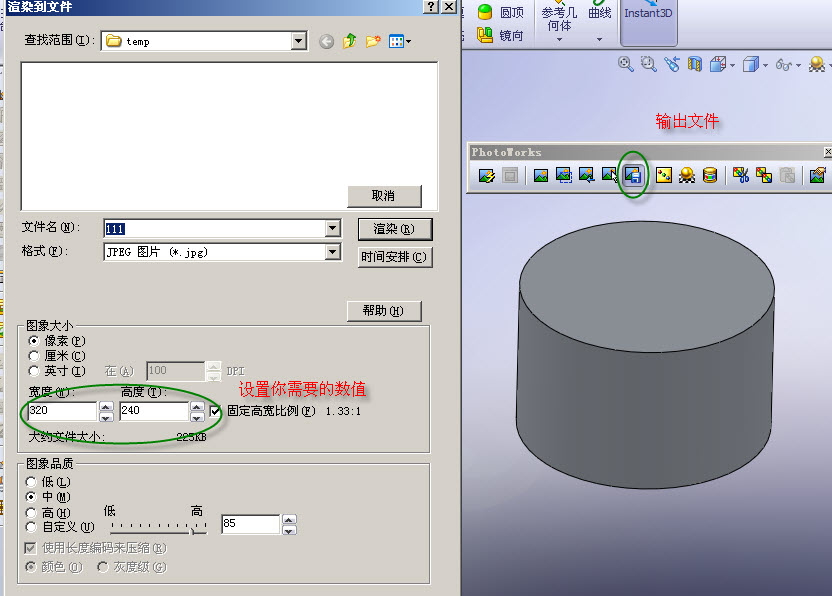Select 颜色(O) color radio button
Screen dimensions: 832x596
pyautogui.click(x=31, y=567)
